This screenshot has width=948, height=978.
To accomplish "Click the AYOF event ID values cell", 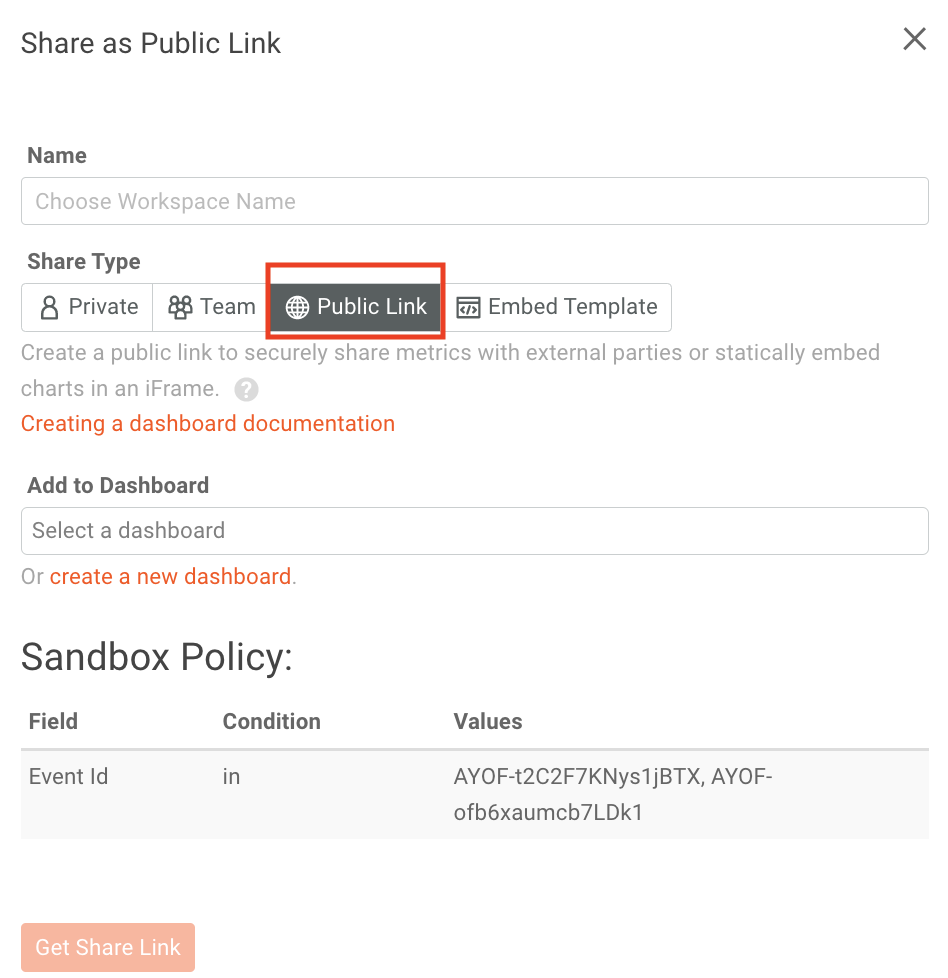I will pos(612,794).
